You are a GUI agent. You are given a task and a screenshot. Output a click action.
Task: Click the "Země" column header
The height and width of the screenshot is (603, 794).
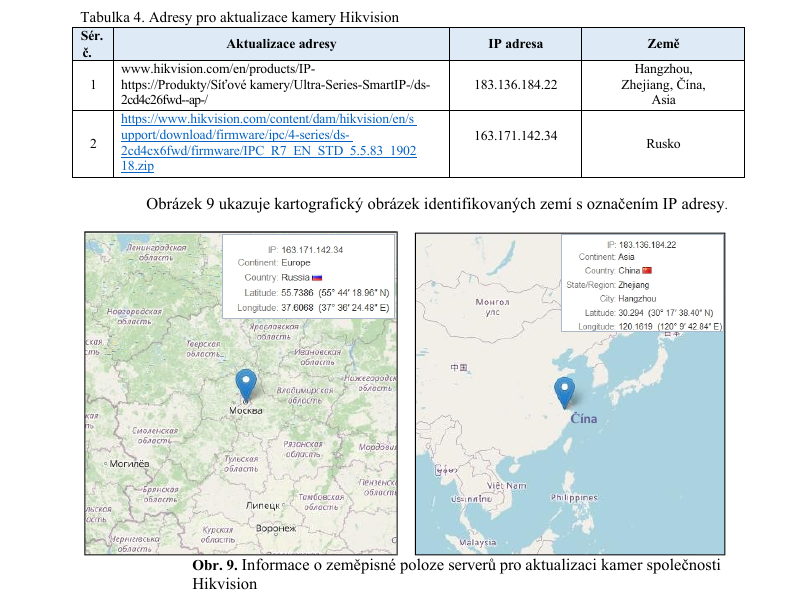click(x=663, y=44)
